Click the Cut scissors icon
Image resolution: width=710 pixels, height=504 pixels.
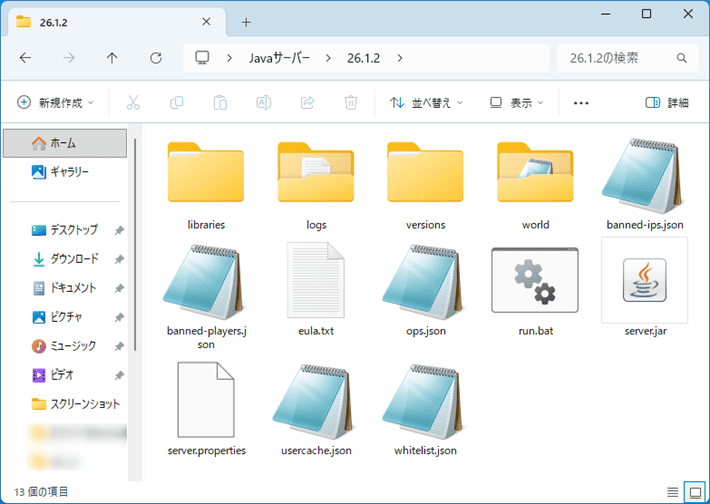(133, 103)
